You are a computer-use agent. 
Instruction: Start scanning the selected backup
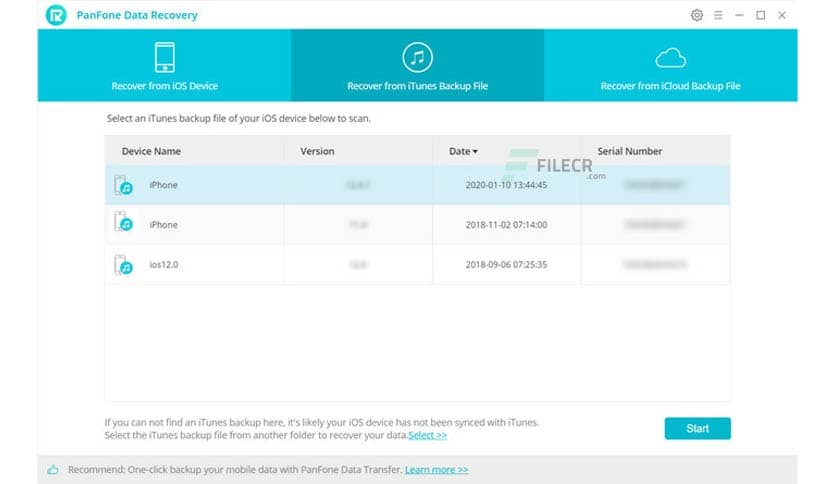(697, 429)
